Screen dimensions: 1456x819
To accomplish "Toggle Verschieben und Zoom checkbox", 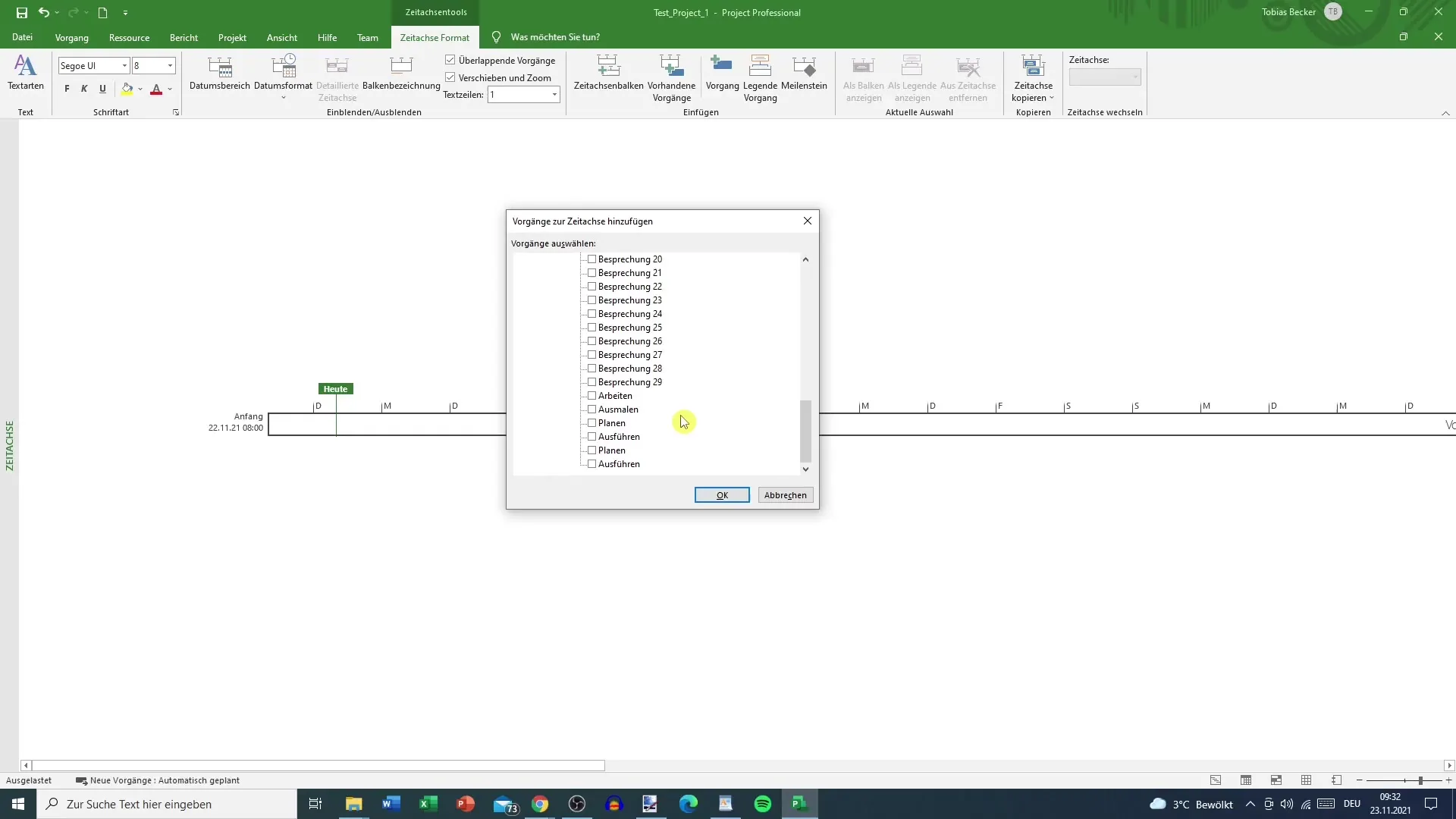I will point(450,77).
